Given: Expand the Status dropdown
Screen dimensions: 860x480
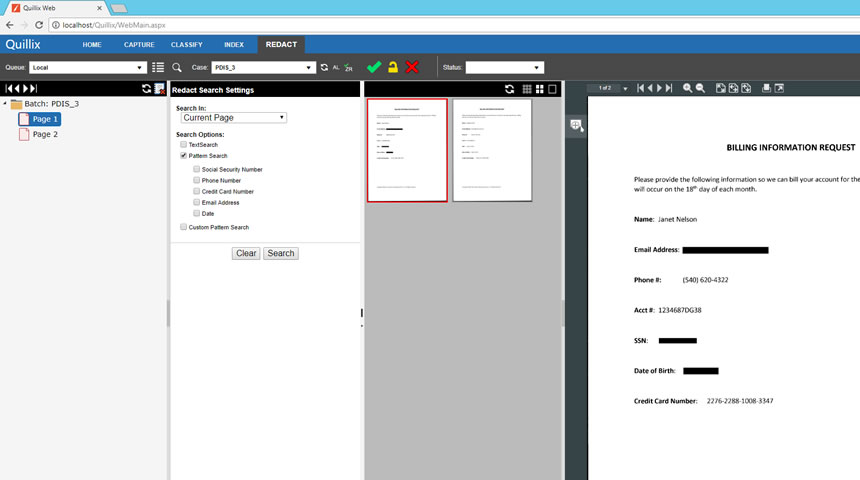Looking at the screenshot, I should [505, 68].
